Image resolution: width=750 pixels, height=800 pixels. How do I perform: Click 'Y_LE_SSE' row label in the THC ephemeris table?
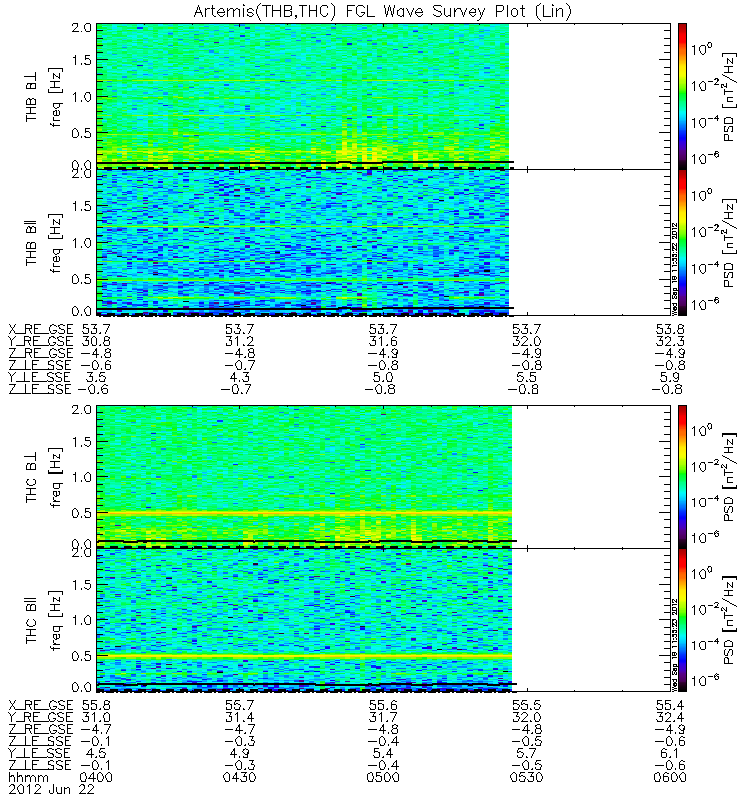39,753
